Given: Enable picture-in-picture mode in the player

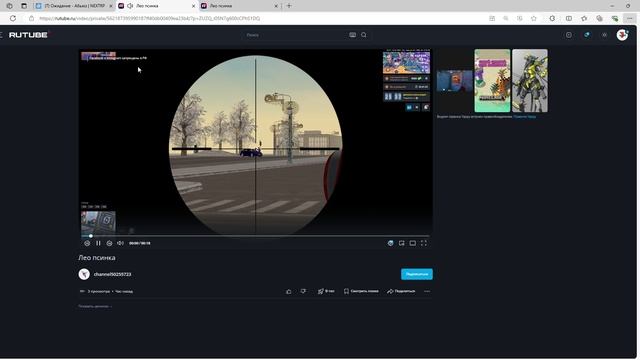Looking at the screenshot, I should click(402, 243).
